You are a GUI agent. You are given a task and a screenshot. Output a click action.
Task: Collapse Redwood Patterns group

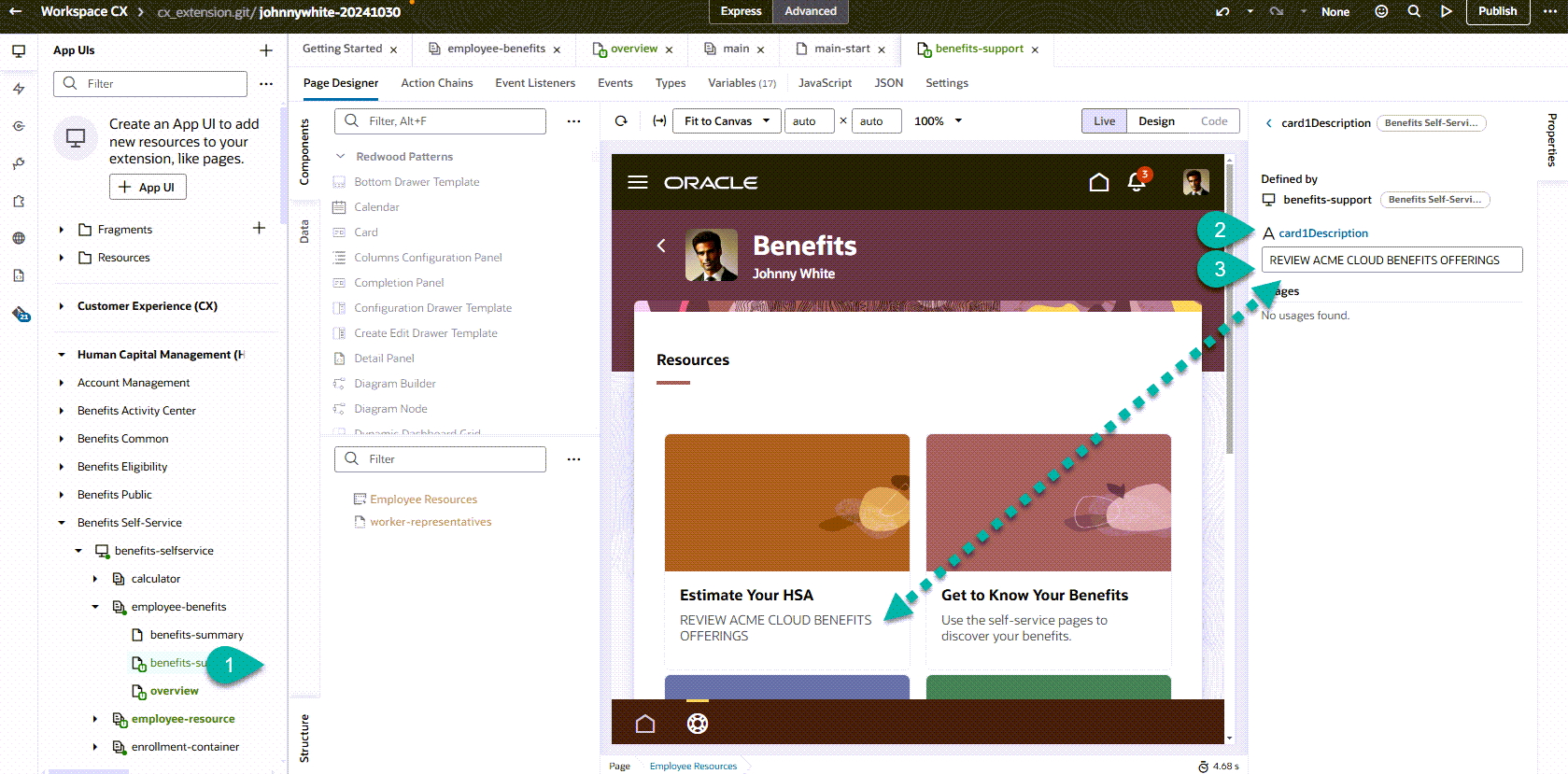[341, 157]
